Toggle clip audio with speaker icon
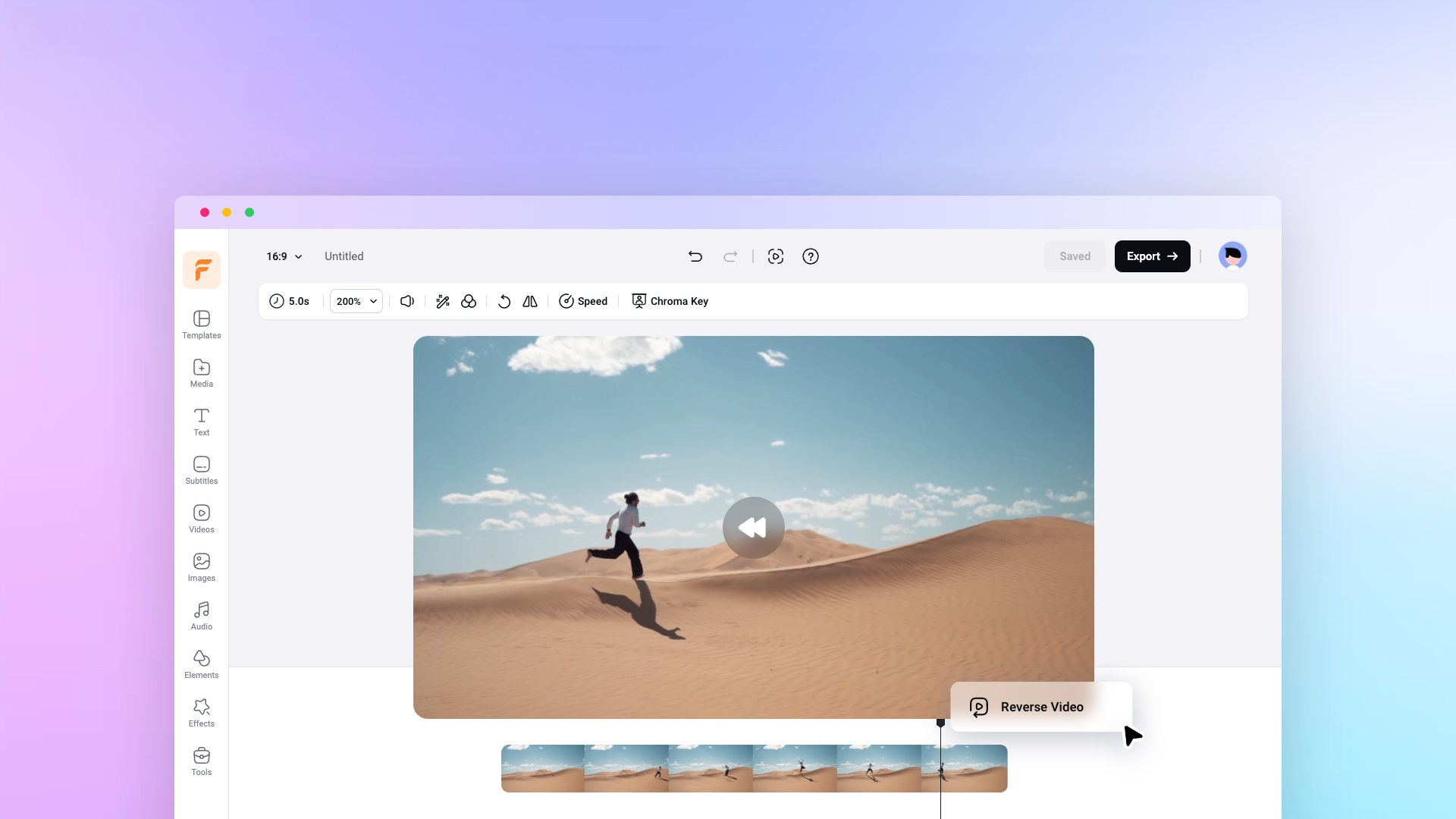Screen dimensions: 1456x819 point(407,301)
